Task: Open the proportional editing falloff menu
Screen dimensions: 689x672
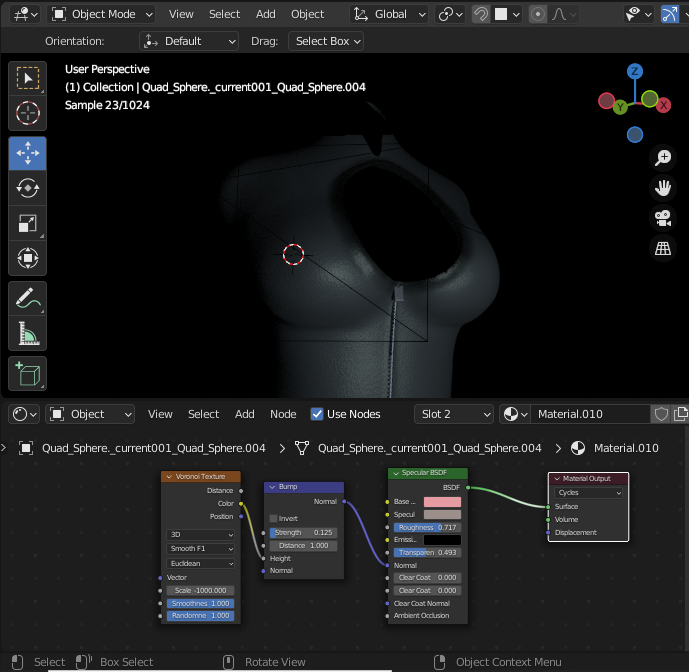Action: 563,15
